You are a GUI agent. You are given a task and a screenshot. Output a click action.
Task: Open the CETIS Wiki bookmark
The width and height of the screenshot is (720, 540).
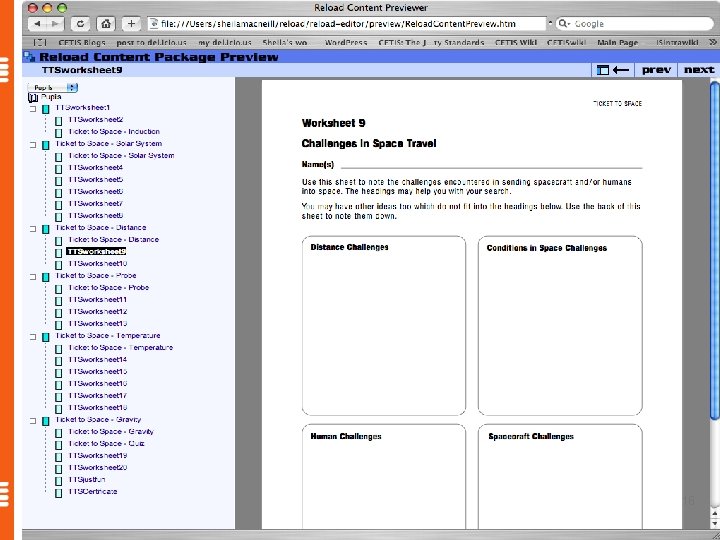click(x=516, y=43)
